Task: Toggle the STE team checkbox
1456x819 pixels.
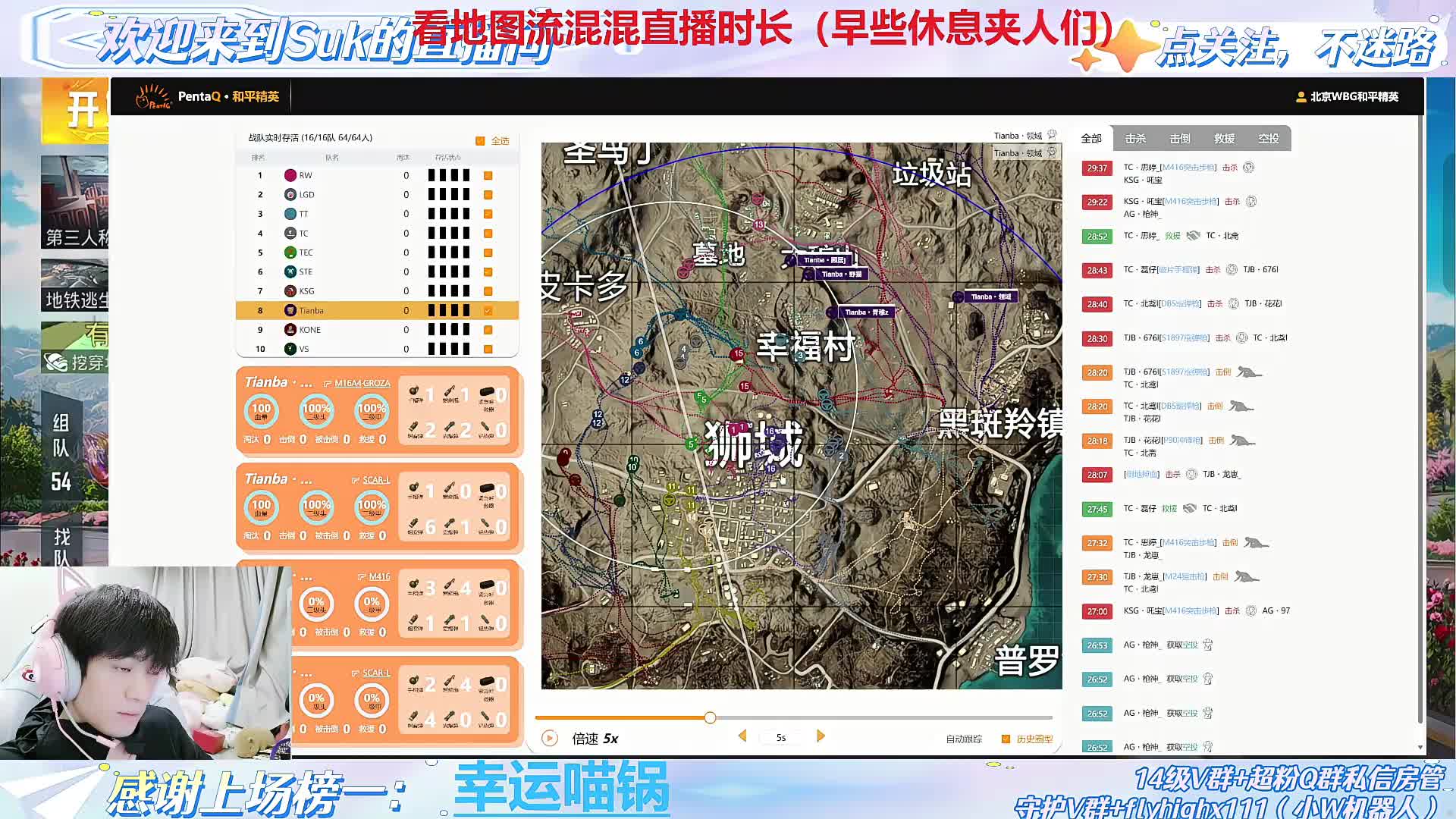Action: click(488, 271)
